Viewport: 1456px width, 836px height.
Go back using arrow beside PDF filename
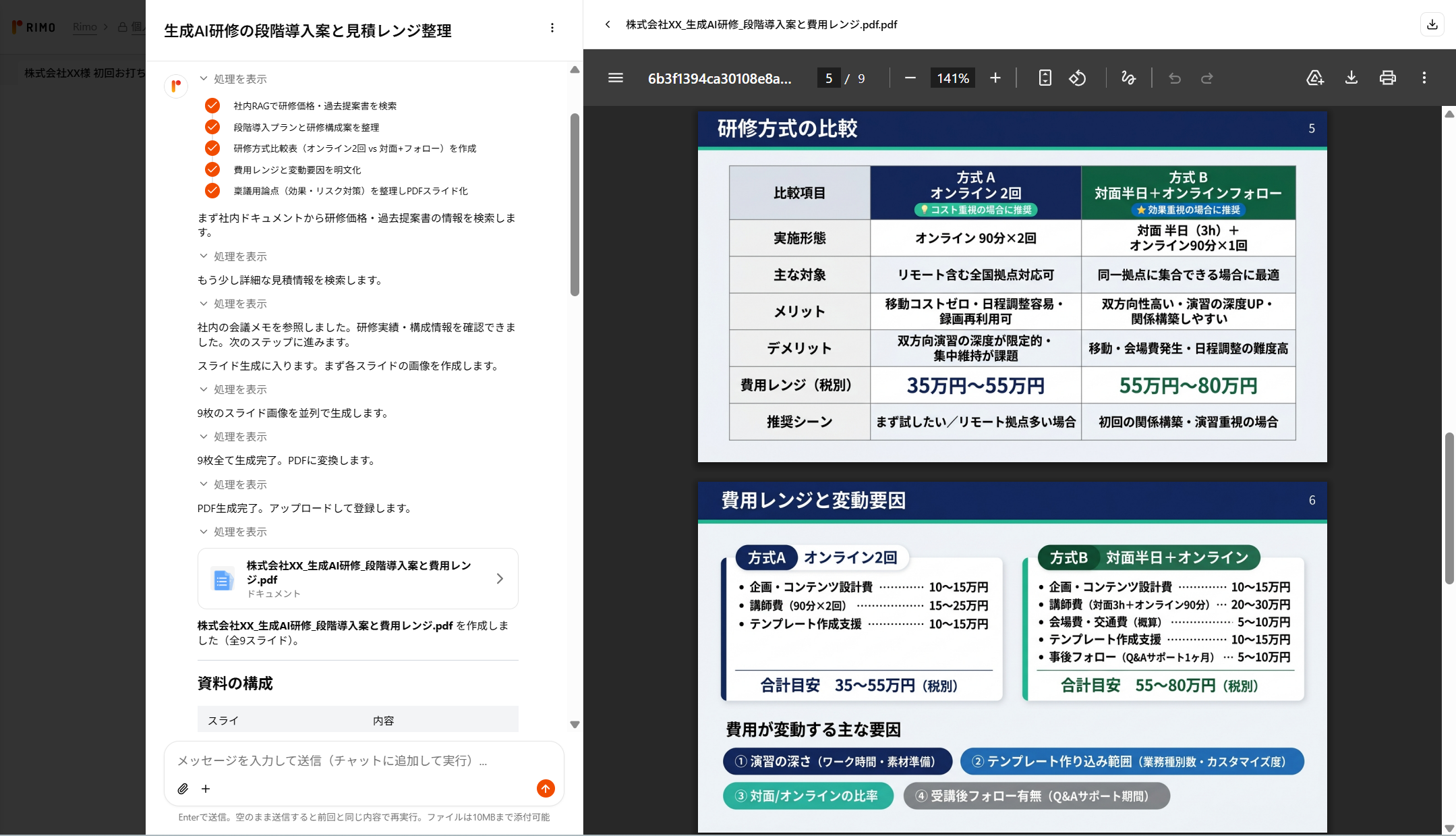point(608,24)
